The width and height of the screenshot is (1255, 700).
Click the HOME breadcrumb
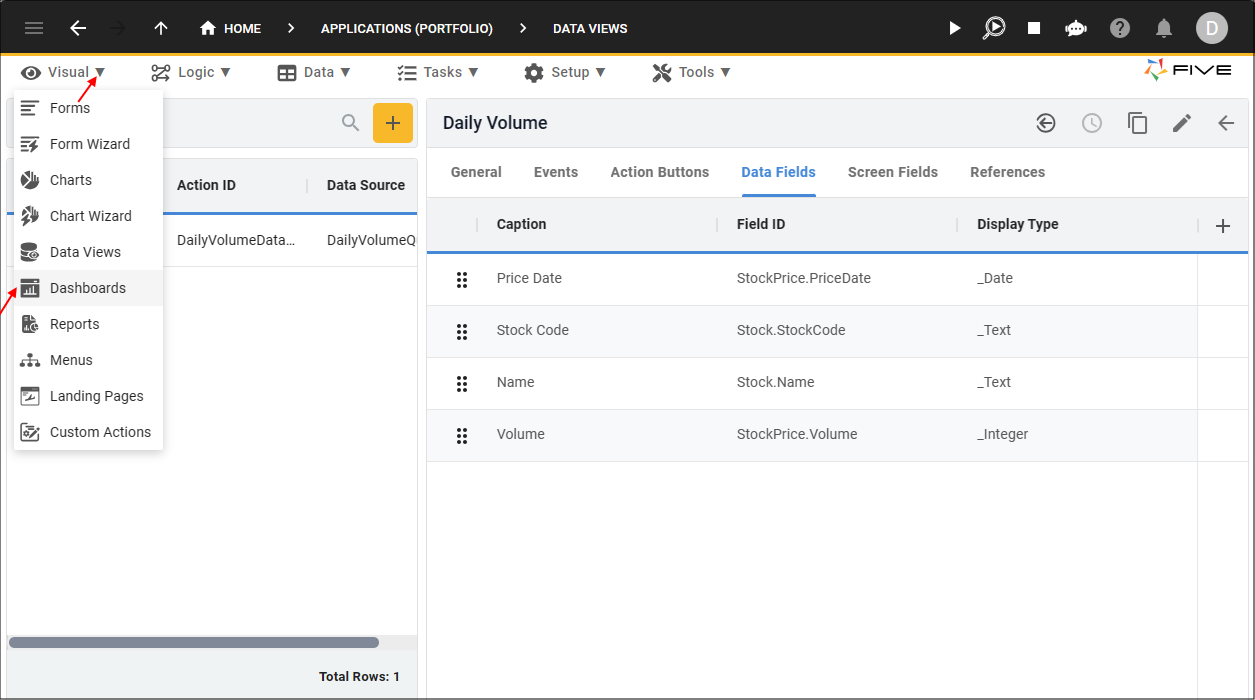[231, 28]
